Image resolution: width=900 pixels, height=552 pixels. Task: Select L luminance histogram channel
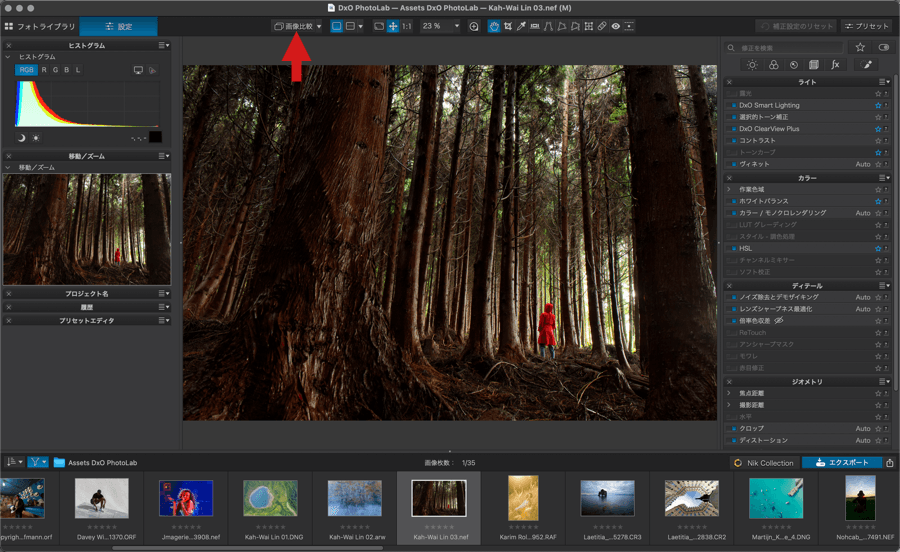coord(78,70)
